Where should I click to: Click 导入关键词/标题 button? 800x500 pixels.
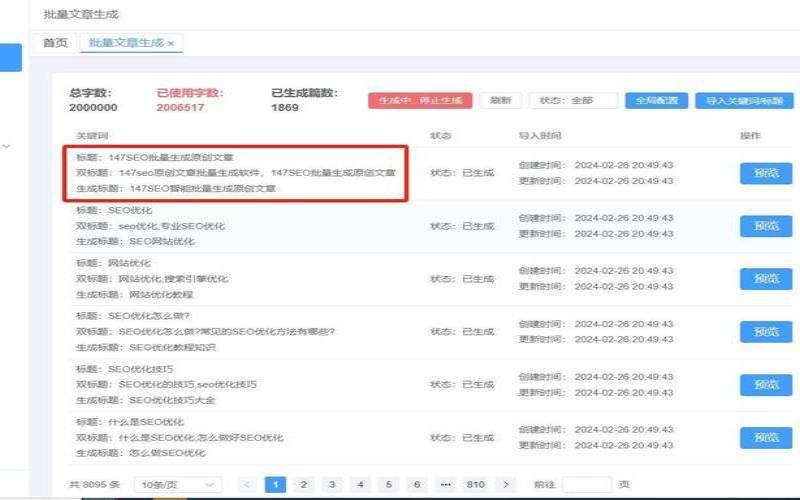pyautogui.click(x=744, y=101)
